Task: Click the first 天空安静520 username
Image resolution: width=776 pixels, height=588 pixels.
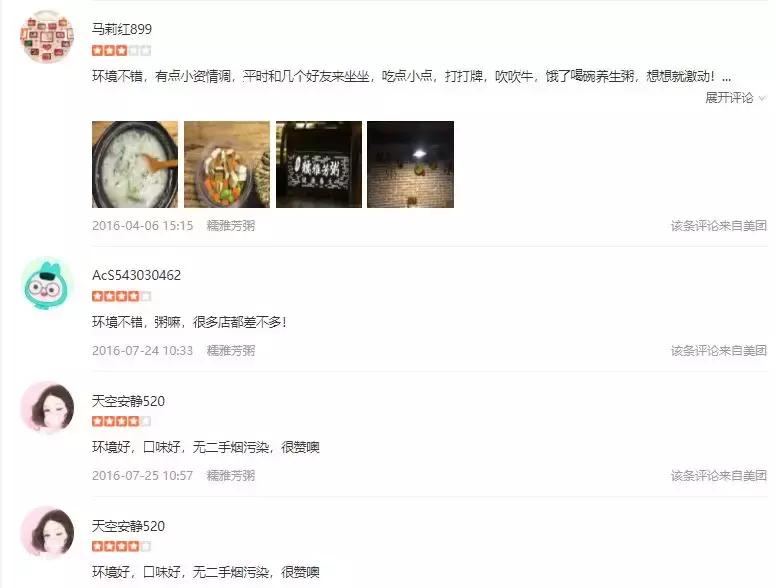Action: click(x=128, y=401)
